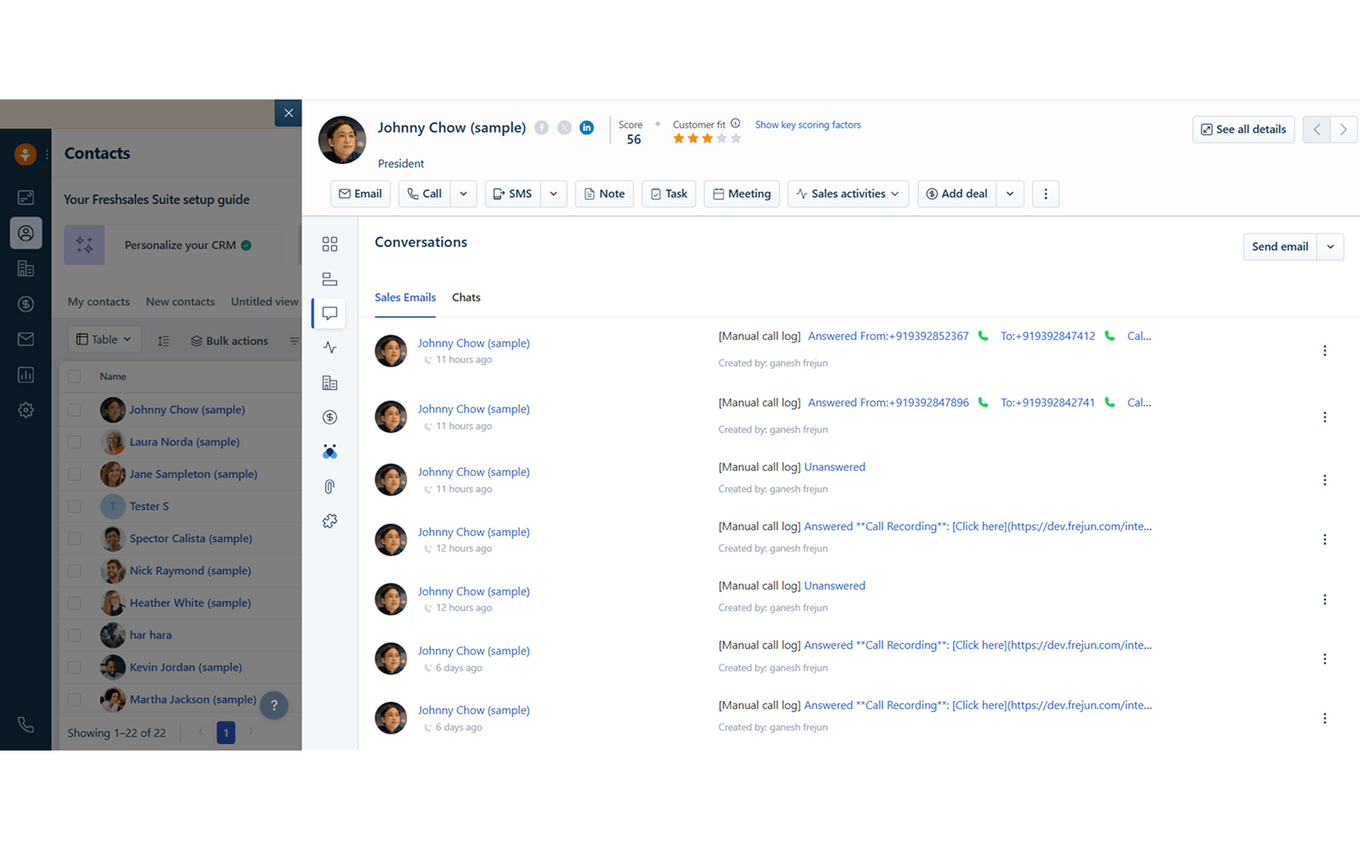Open the fields layout icon below overview icon
Image resolution: width=1360 pixels, height=850 pixels.
pos(330,279)
